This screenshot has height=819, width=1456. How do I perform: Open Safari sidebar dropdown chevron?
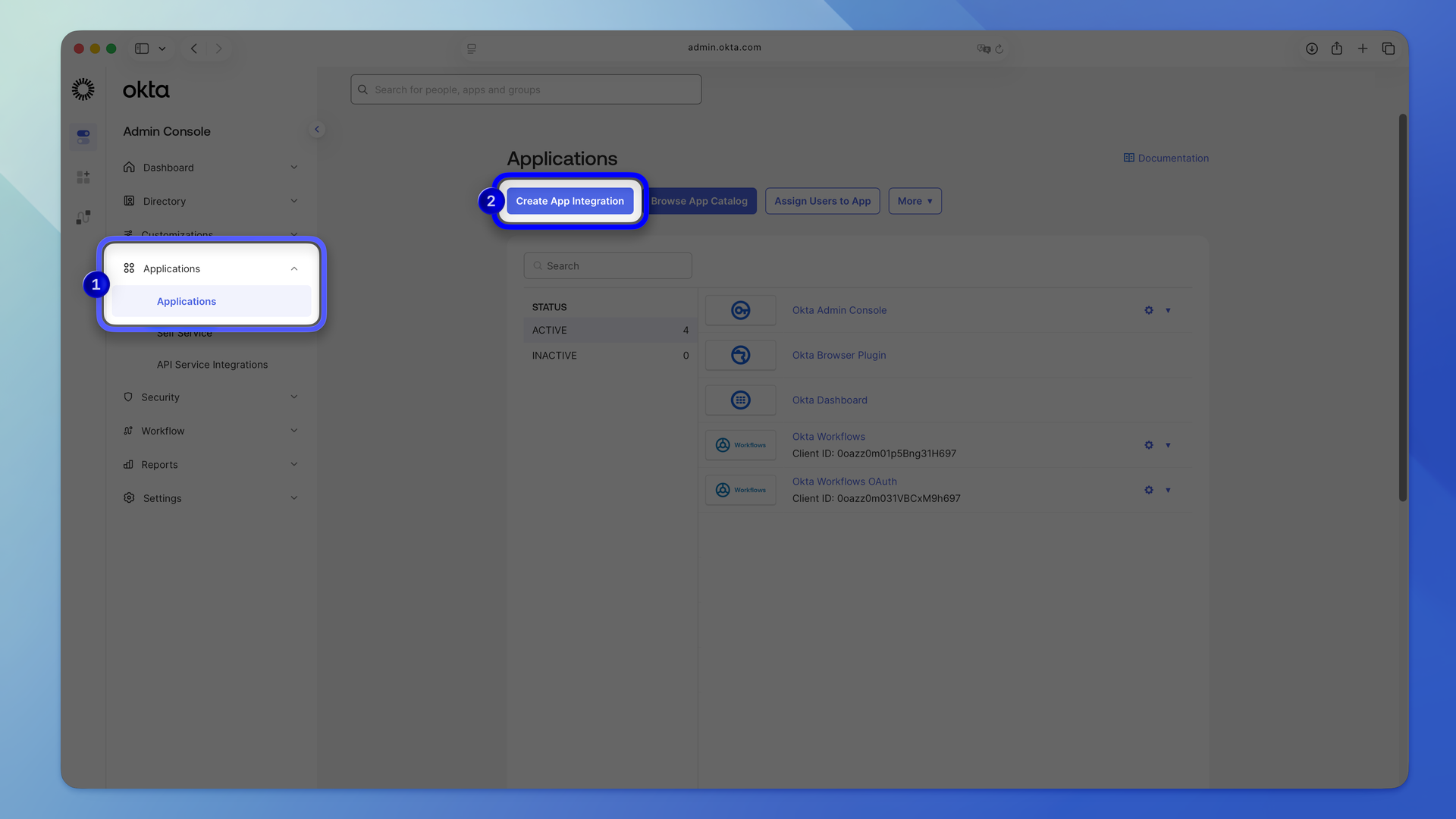[162, 49]
